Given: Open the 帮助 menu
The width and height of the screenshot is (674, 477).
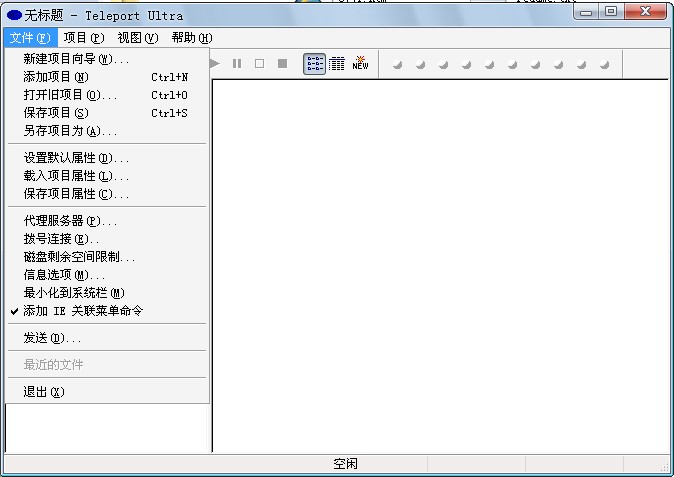Looking at the screenshot, I should (x=191, y=38).
